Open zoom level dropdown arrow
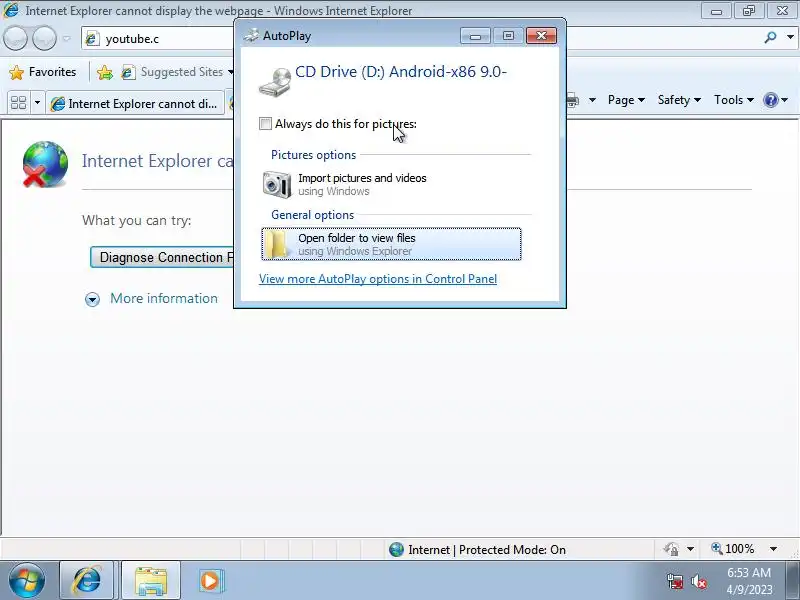 click(773, 549)
